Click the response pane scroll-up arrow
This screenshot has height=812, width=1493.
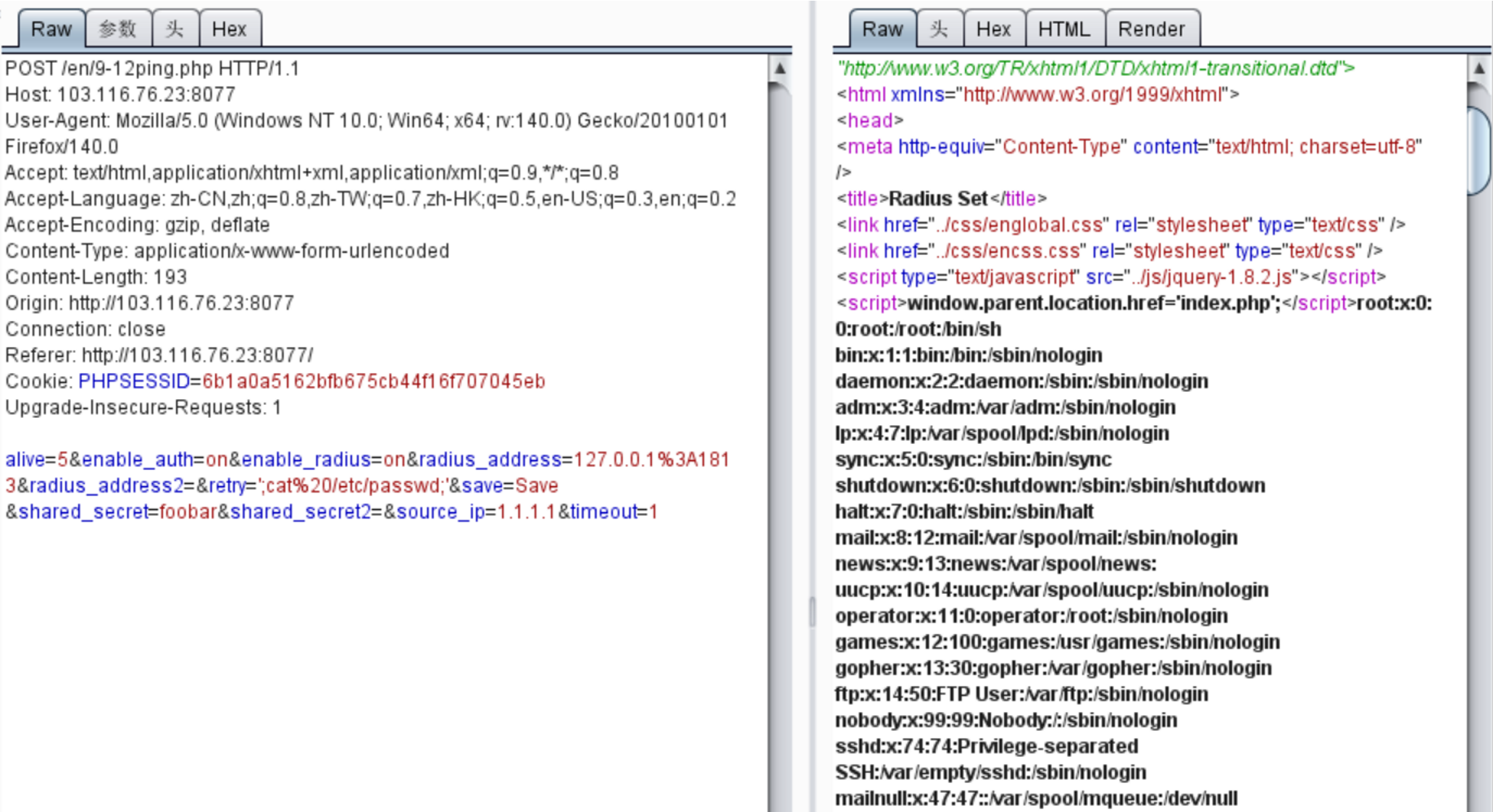coord(1479,69)
